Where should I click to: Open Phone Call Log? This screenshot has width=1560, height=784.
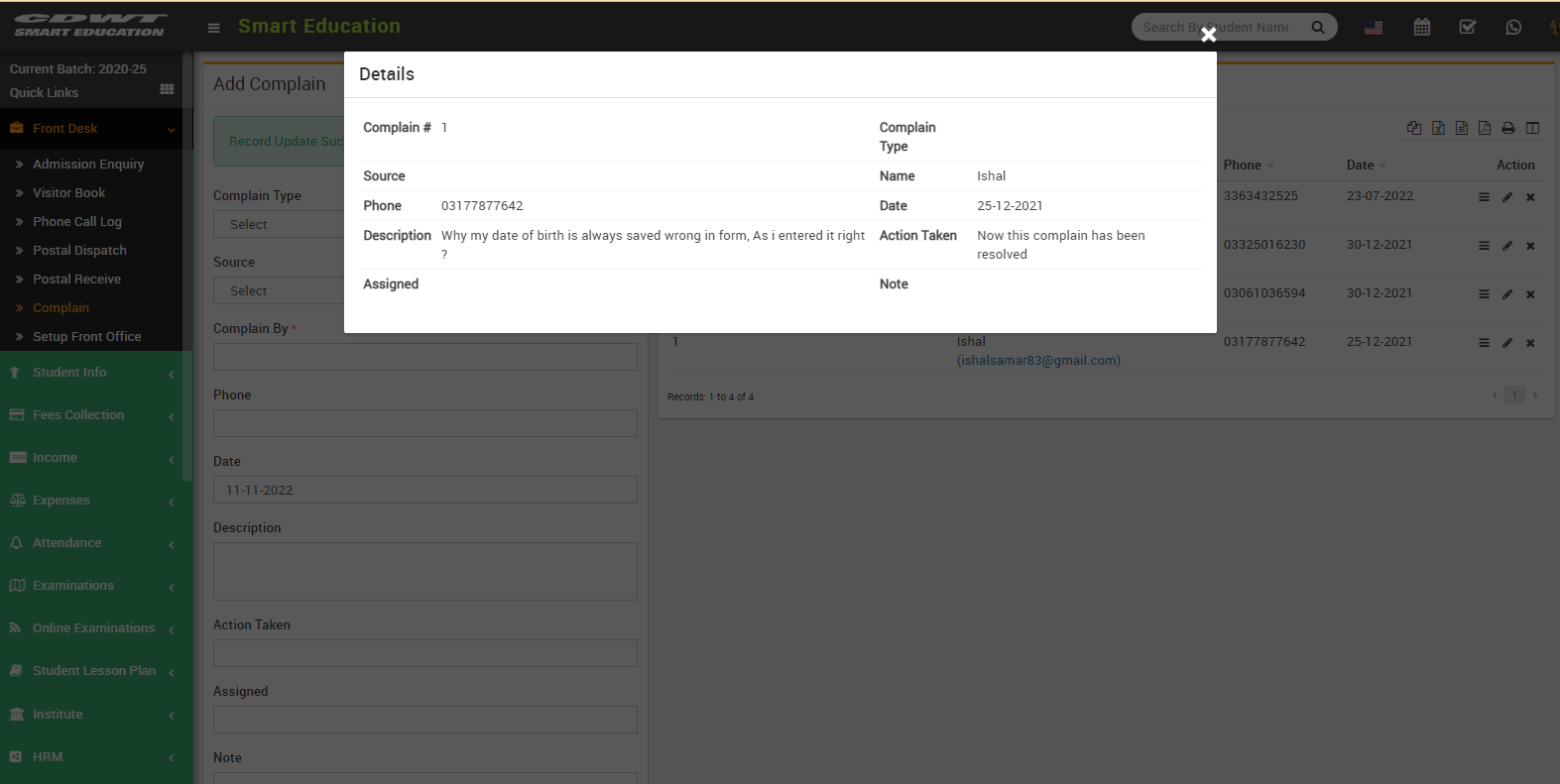[x=77, y=222]
